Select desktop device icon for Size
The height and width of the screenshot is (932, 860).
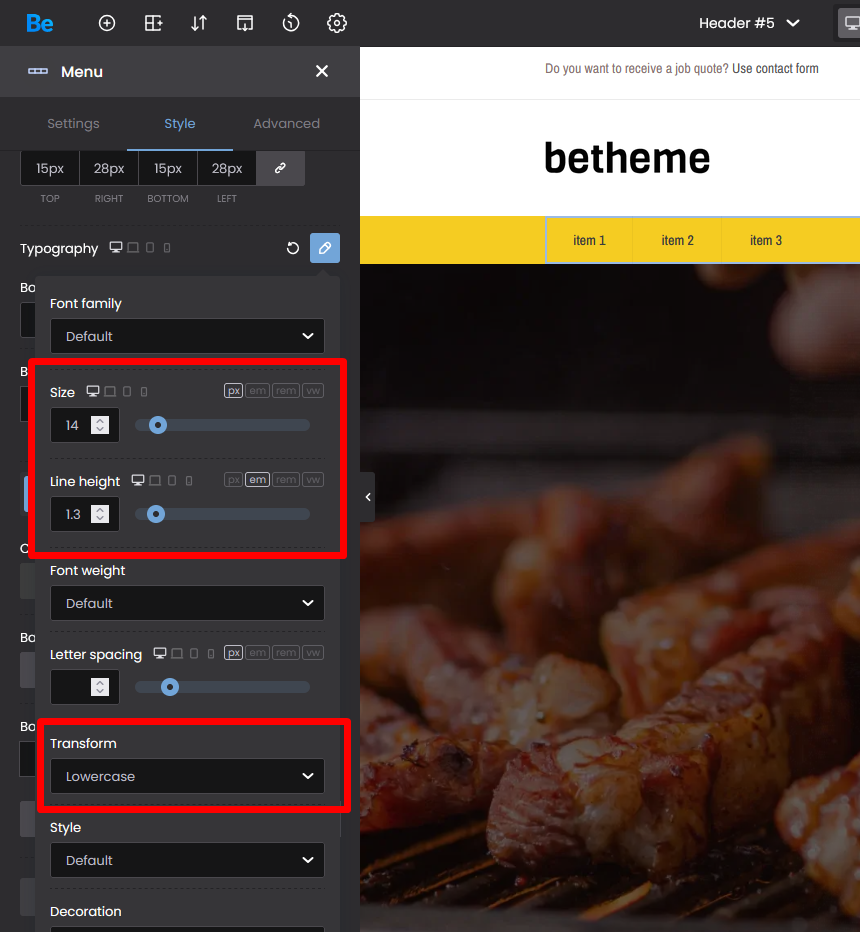point(93,391)
